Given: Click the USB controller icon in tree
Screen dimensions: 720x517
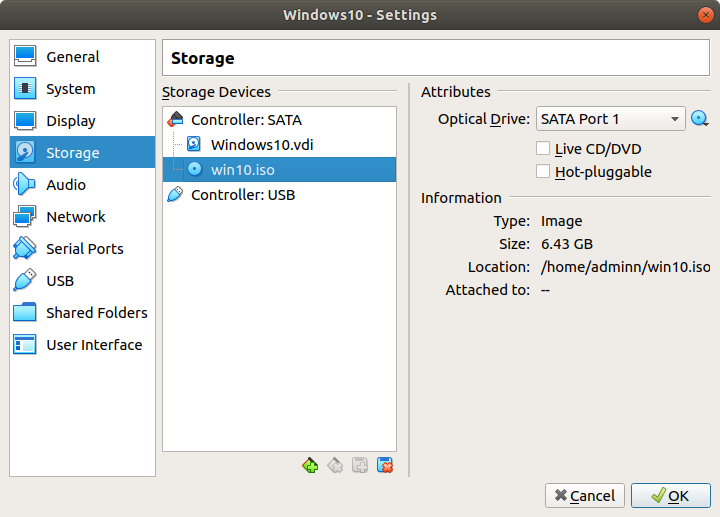Looking at the screenshot, I should pyautogui.click(x=175, y=195).
